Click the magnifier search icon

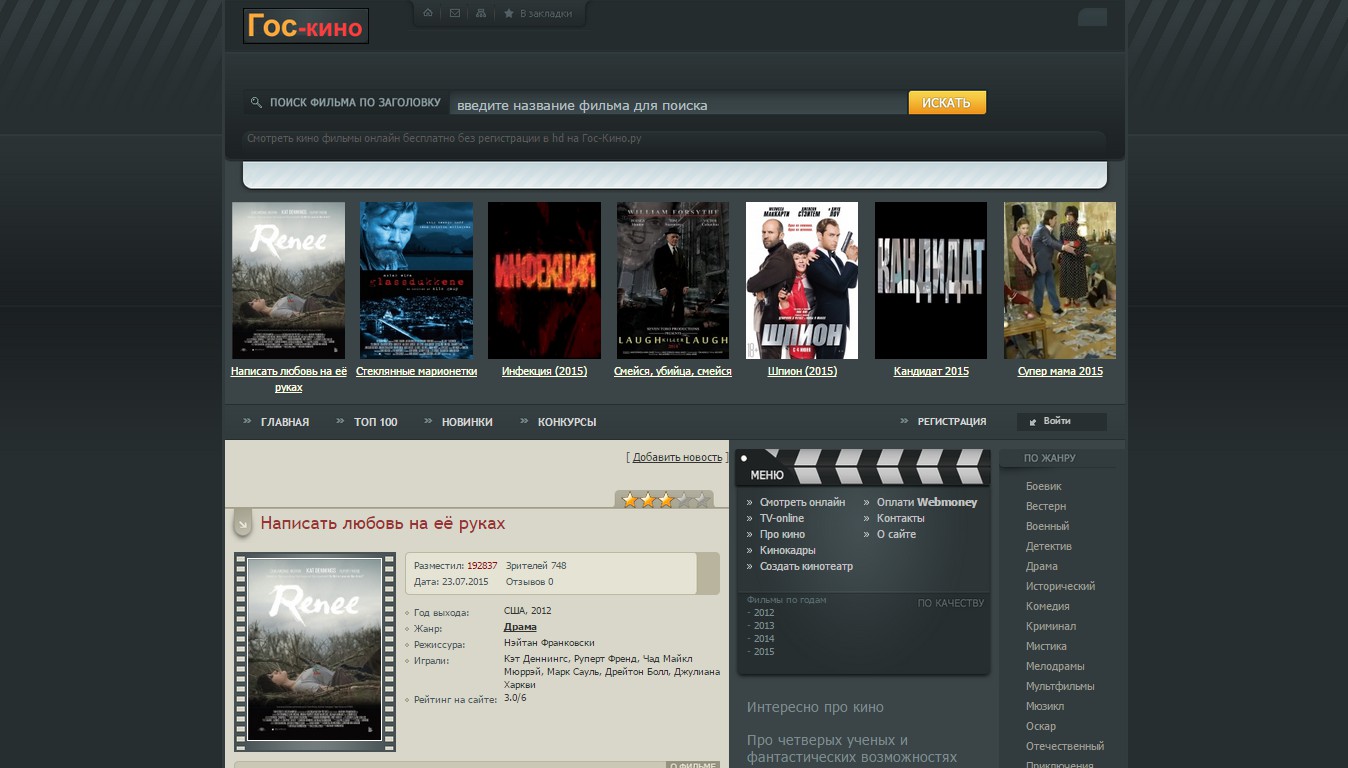pos(256,102)
